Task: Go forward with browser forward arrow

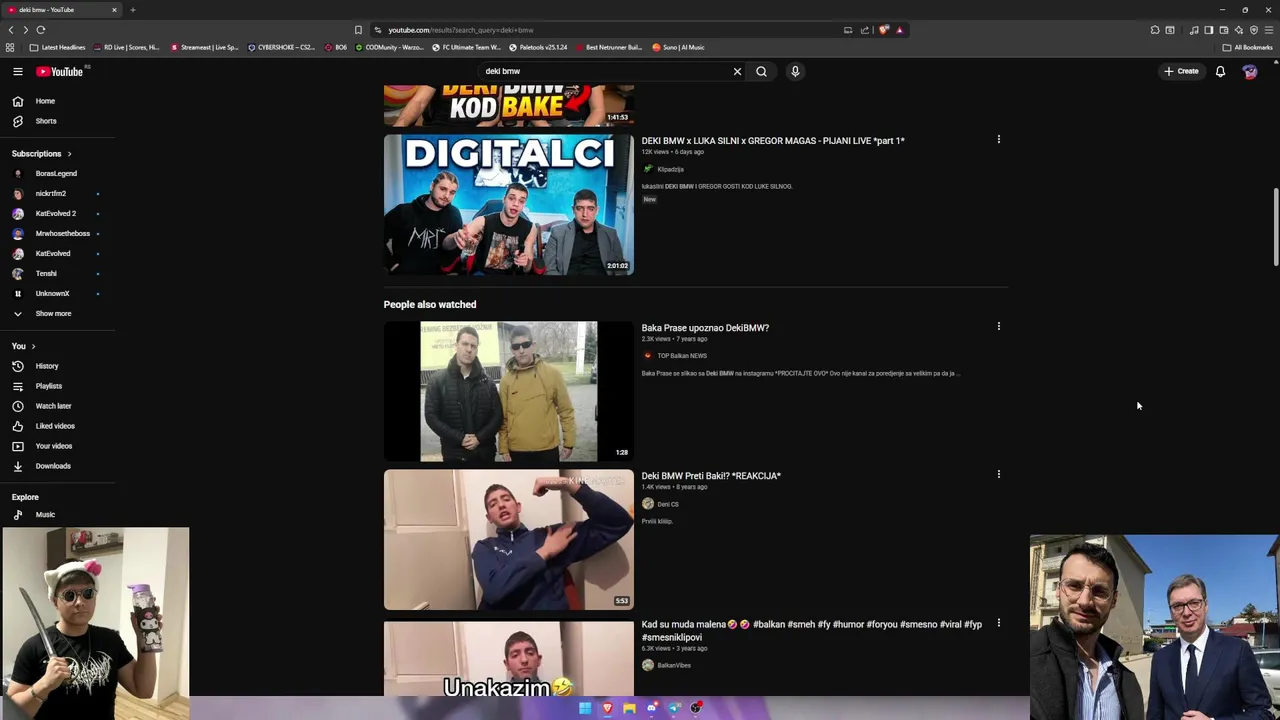Action: click(25, 30)
